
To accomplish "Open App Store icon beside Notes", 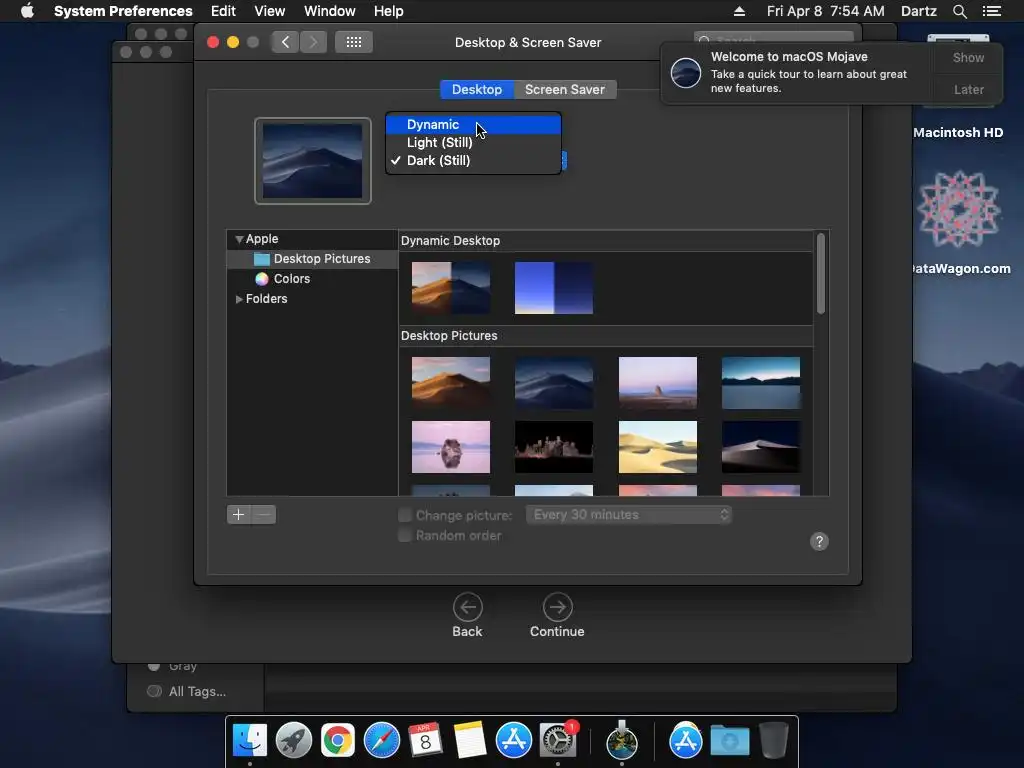I will 513,740.
